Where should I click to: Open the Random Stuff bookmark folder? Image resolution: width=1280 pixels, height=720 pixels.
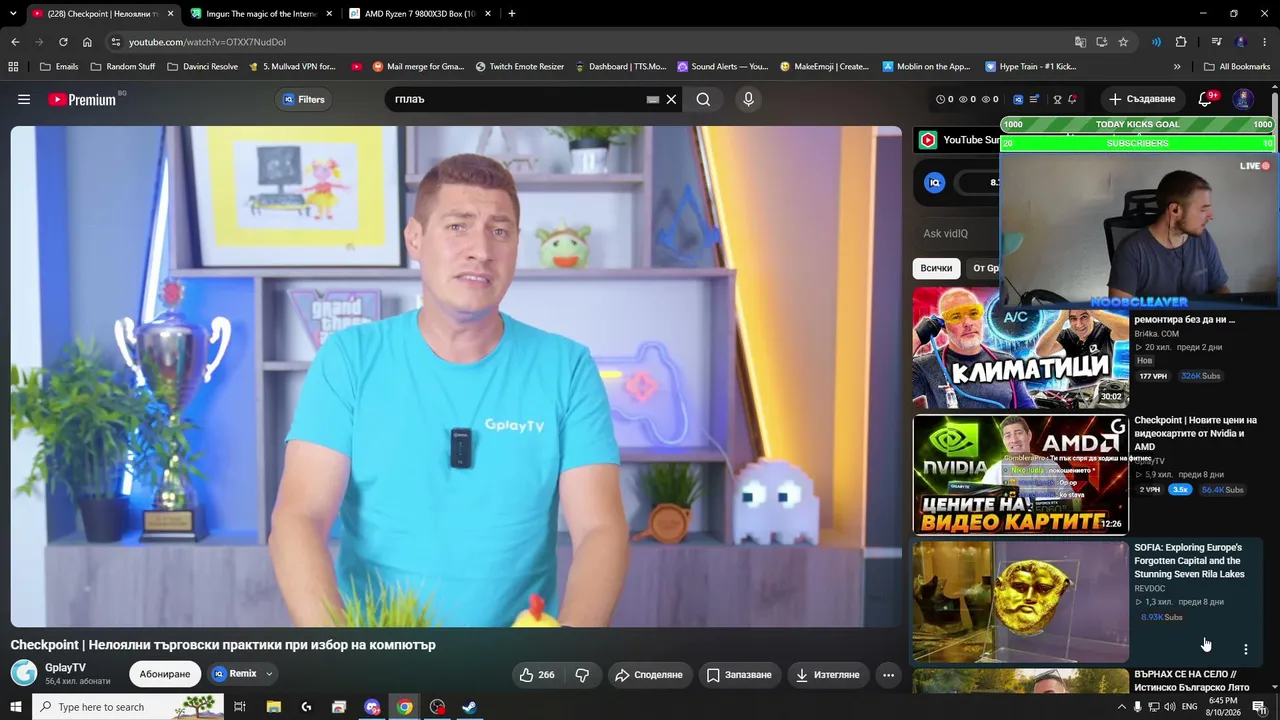tap(123, 67)
